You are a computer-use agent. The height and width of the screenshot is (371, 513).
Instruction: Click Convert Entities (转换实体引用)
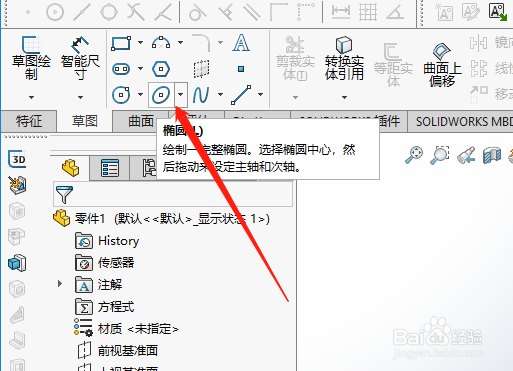[344, 58]
